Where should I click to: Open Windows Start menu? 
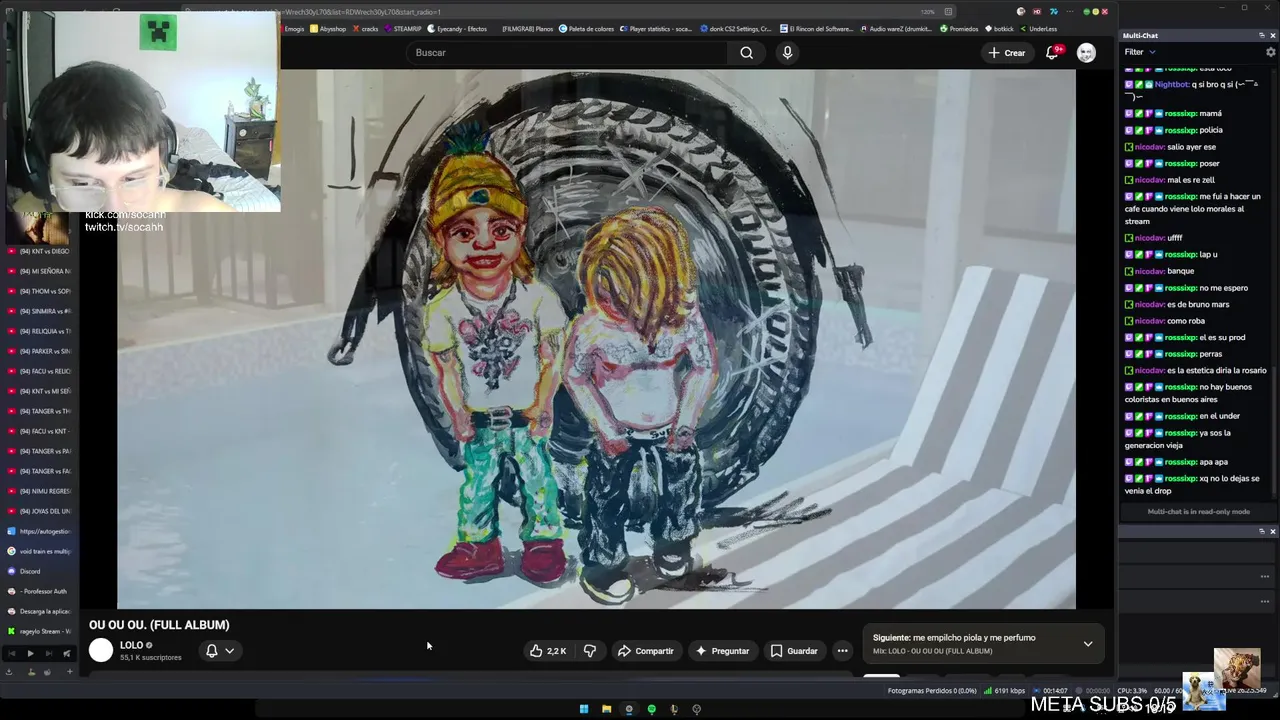tap(584, 709)
